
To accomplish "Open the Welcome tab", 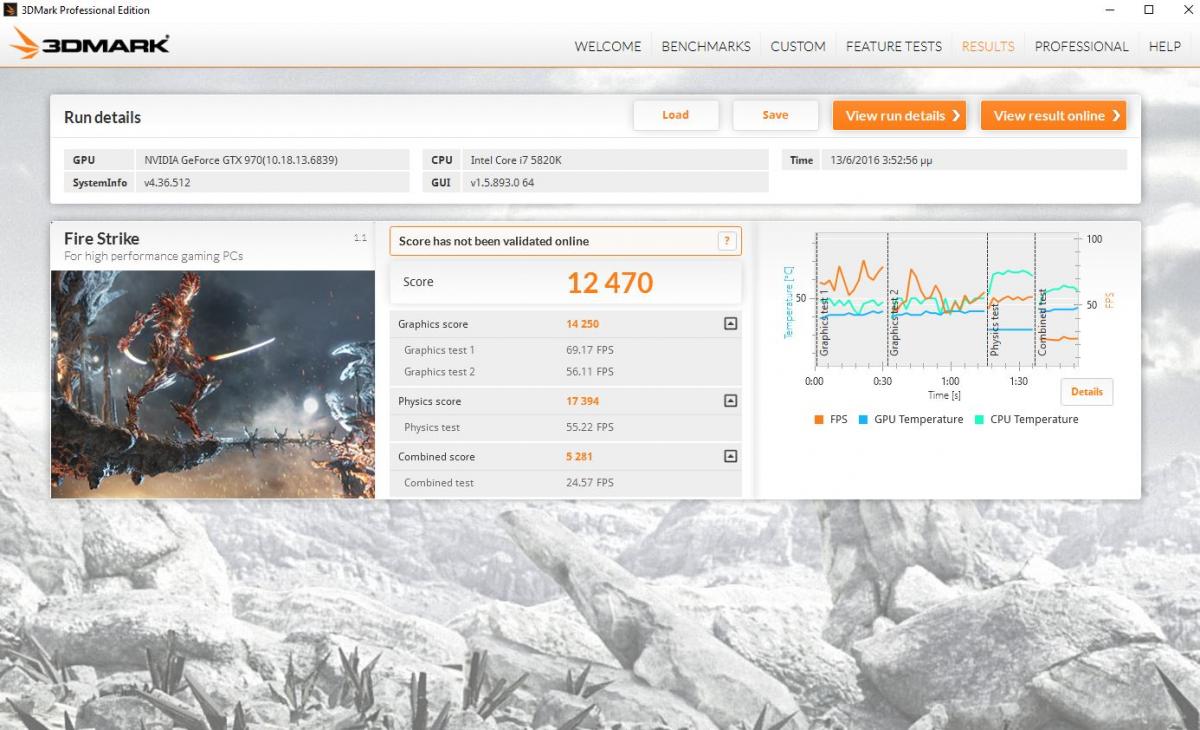I will pos(608,46).
